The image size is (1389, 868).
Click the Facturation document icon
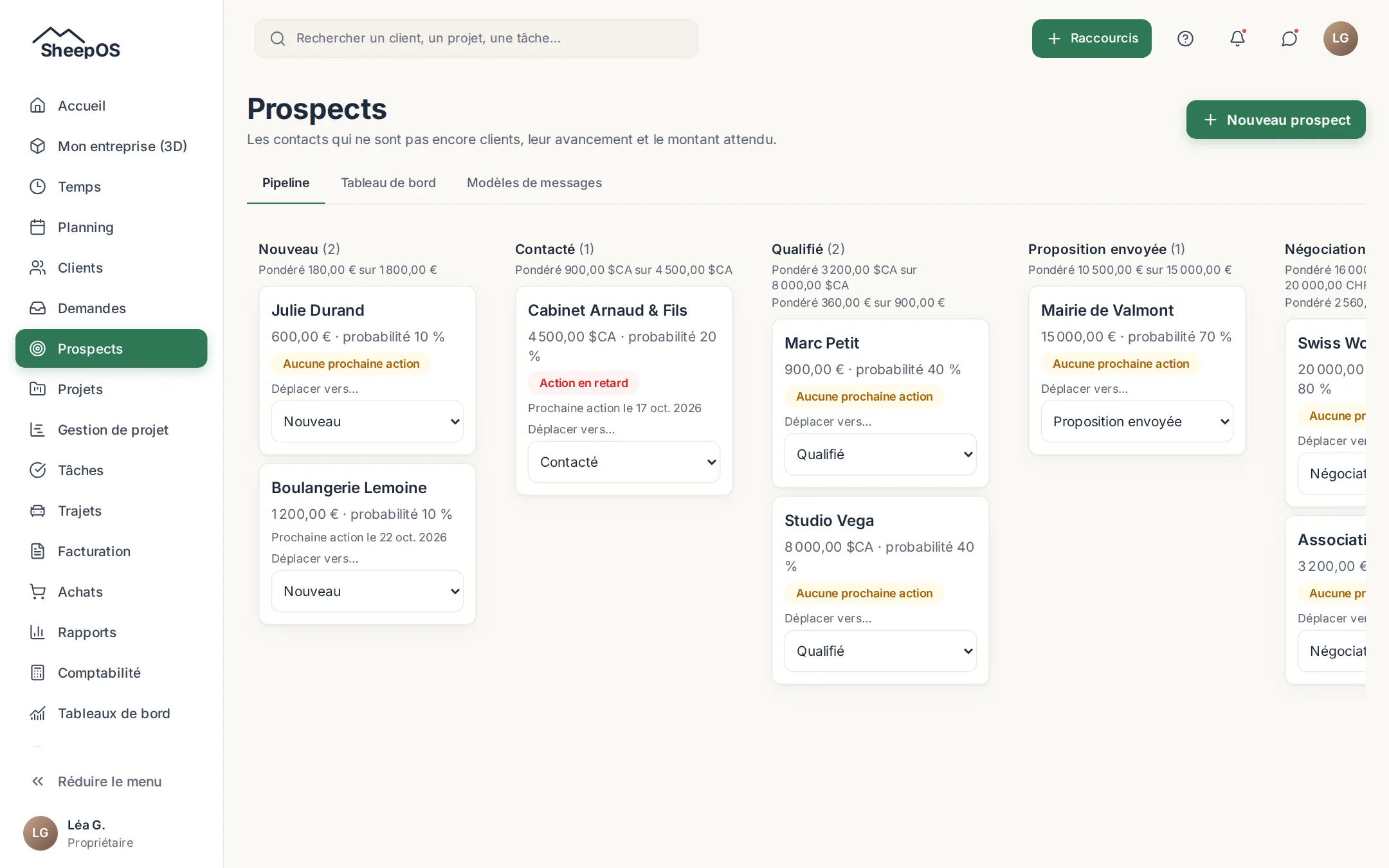pyautogui.click(x=38, y=551)
